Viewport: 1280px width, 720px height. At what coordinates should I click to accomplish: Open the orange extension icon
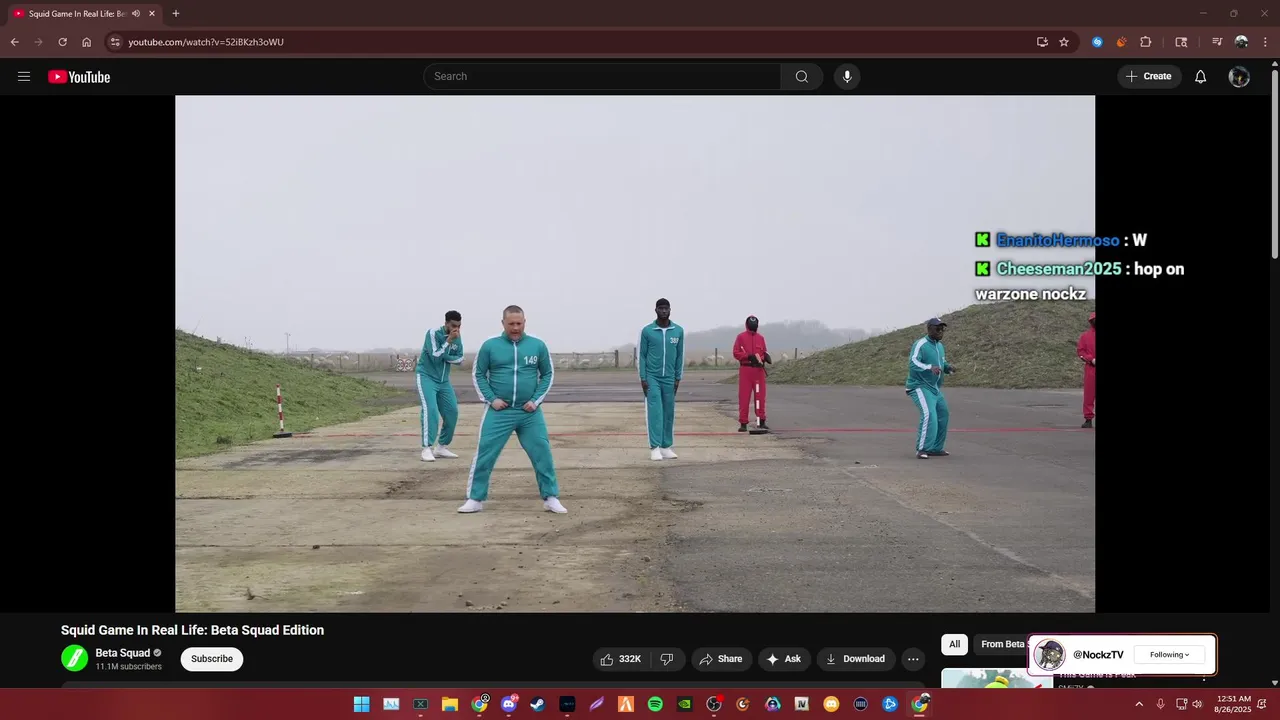1121,42
